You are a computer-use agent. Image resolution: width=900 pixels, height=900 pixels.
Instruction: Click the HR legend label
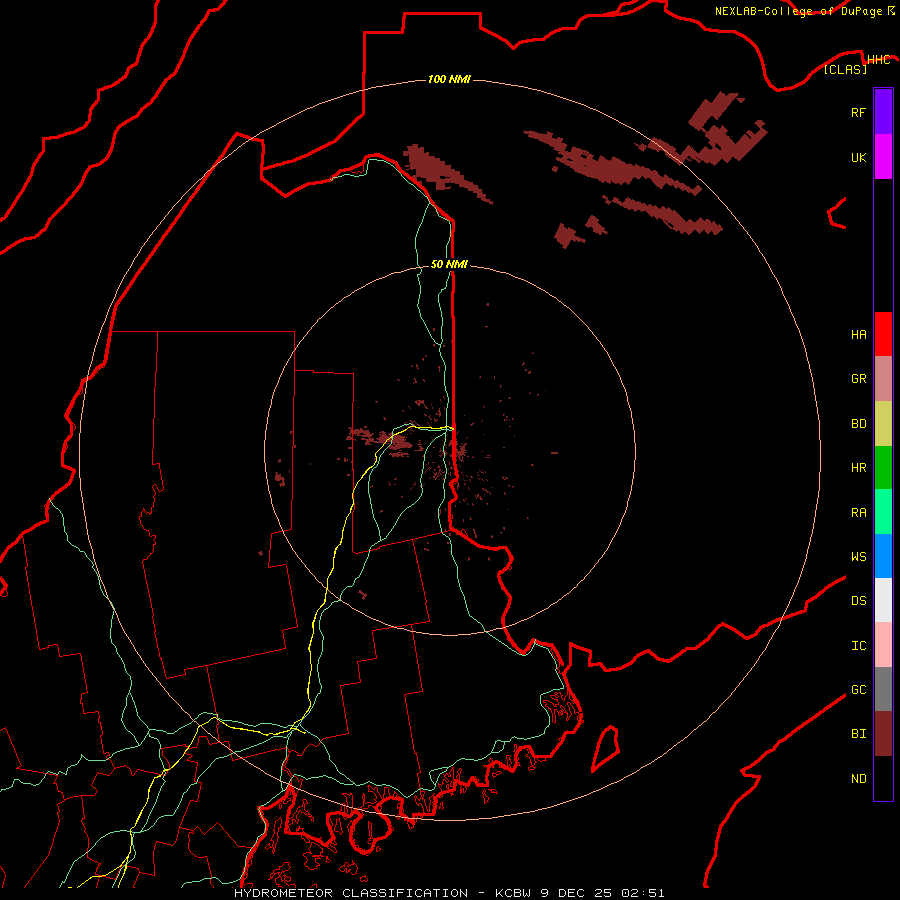pyautogui.click(x=858, y=468)
